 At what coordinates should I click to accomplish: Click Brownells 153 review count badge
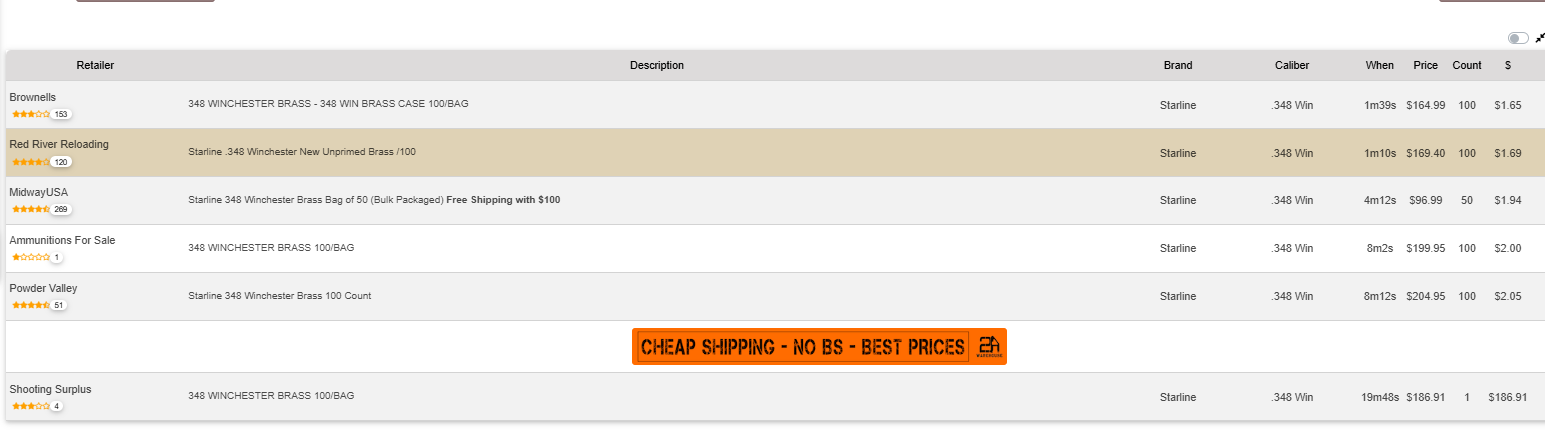pos(61,114)
